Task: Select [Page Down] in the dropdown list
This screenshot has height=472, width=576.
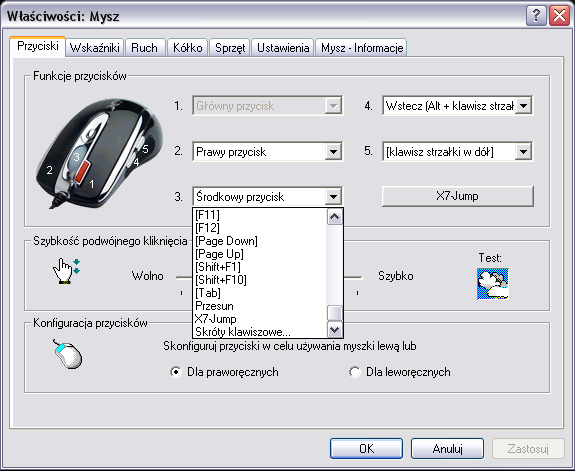Action: click(x=260, y=241)
